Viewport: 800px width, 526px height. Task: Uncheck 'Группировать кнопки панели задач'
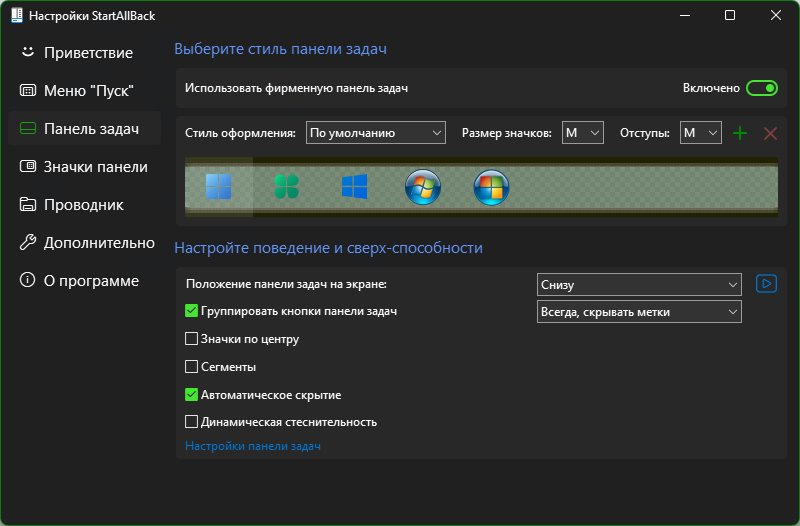click(191, 311)
